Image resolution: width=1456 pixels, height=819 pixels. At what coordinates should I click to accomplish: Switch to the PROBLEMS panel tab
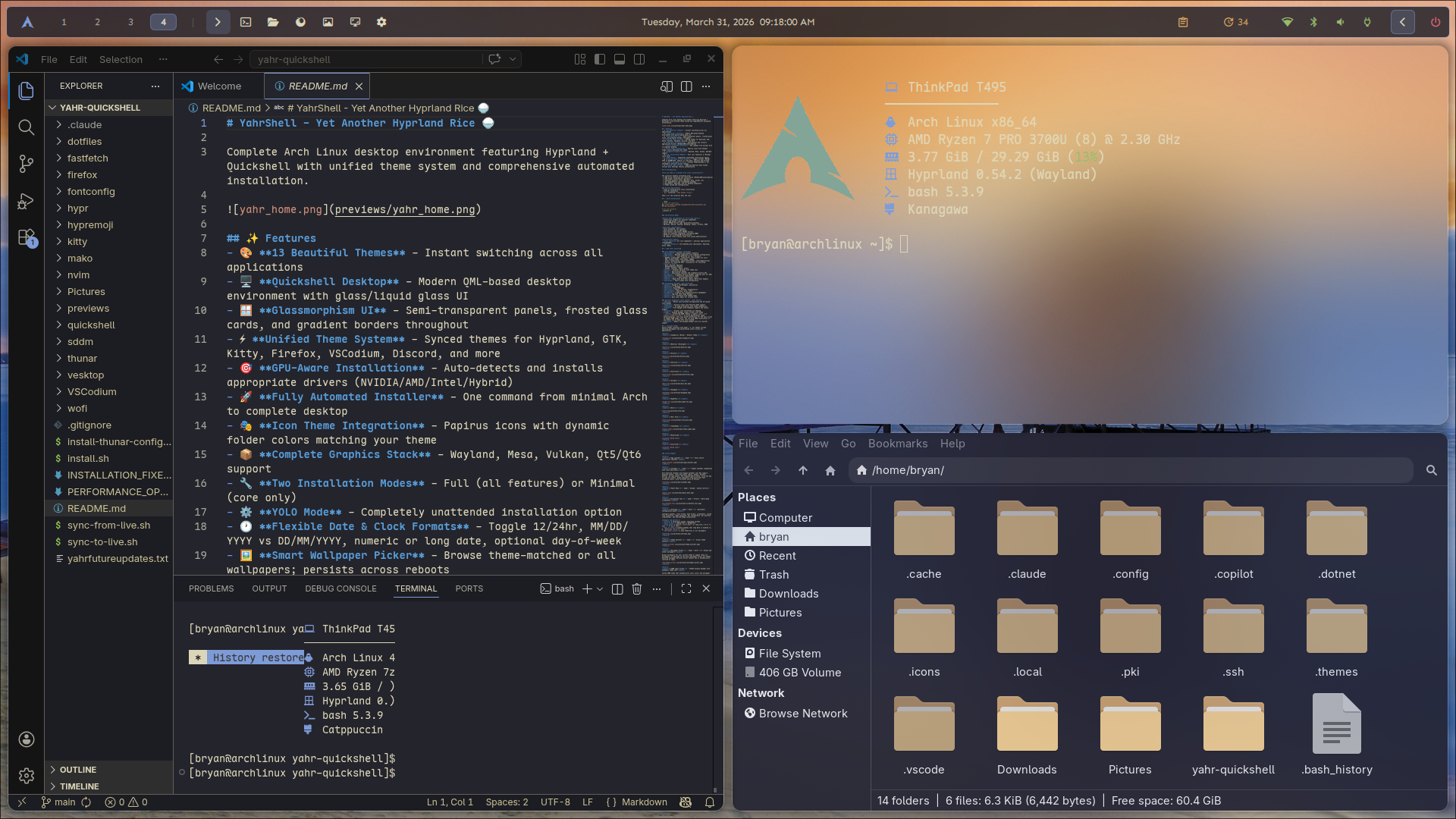[x=211, y=589]
